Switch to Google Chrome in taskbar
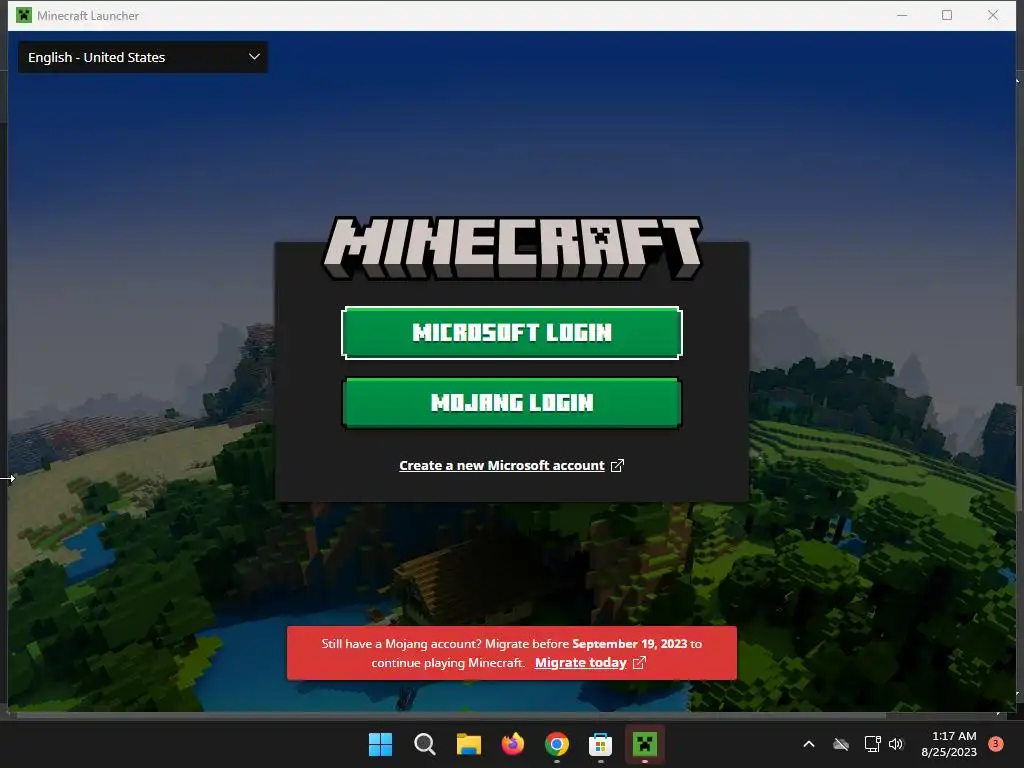The width and height of the screenshot is (1024, 768). [x=556, y=744]
